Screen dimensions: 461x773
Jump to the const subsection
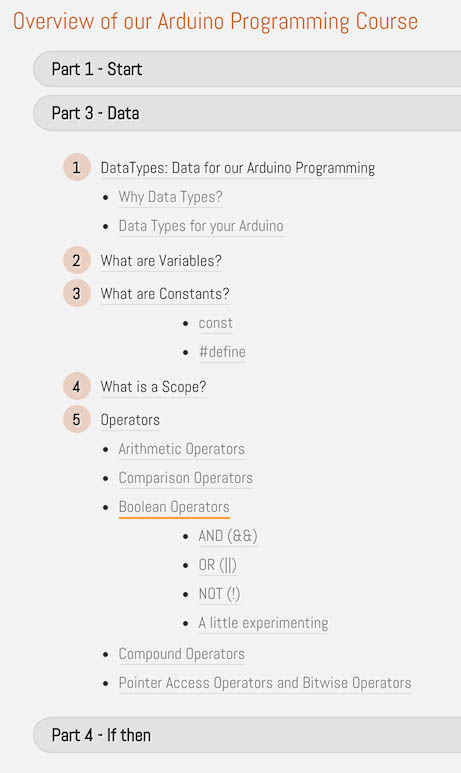click(215, 323)
